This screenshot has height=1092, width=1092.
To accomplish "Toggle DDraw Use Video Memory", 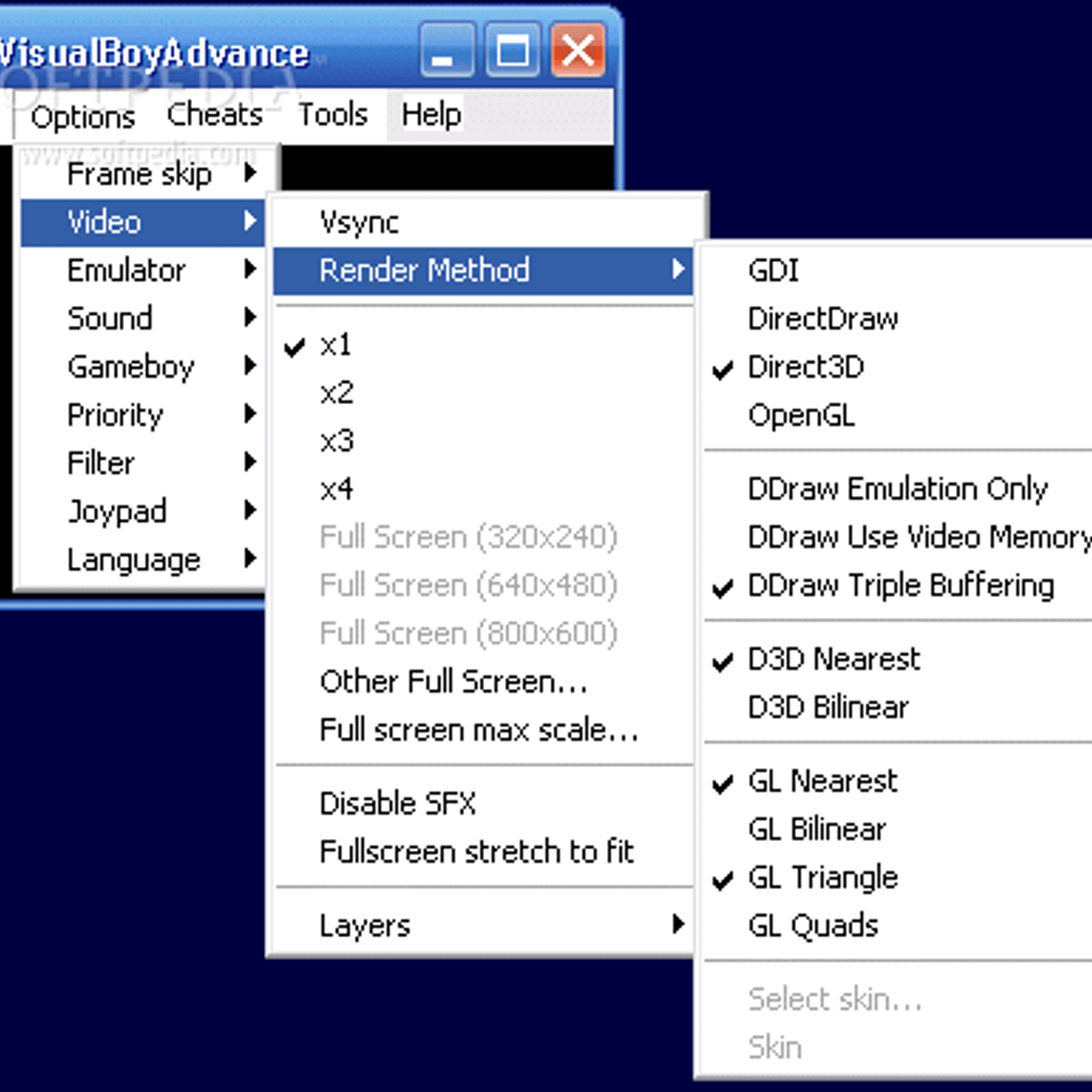I will [897, 537].
